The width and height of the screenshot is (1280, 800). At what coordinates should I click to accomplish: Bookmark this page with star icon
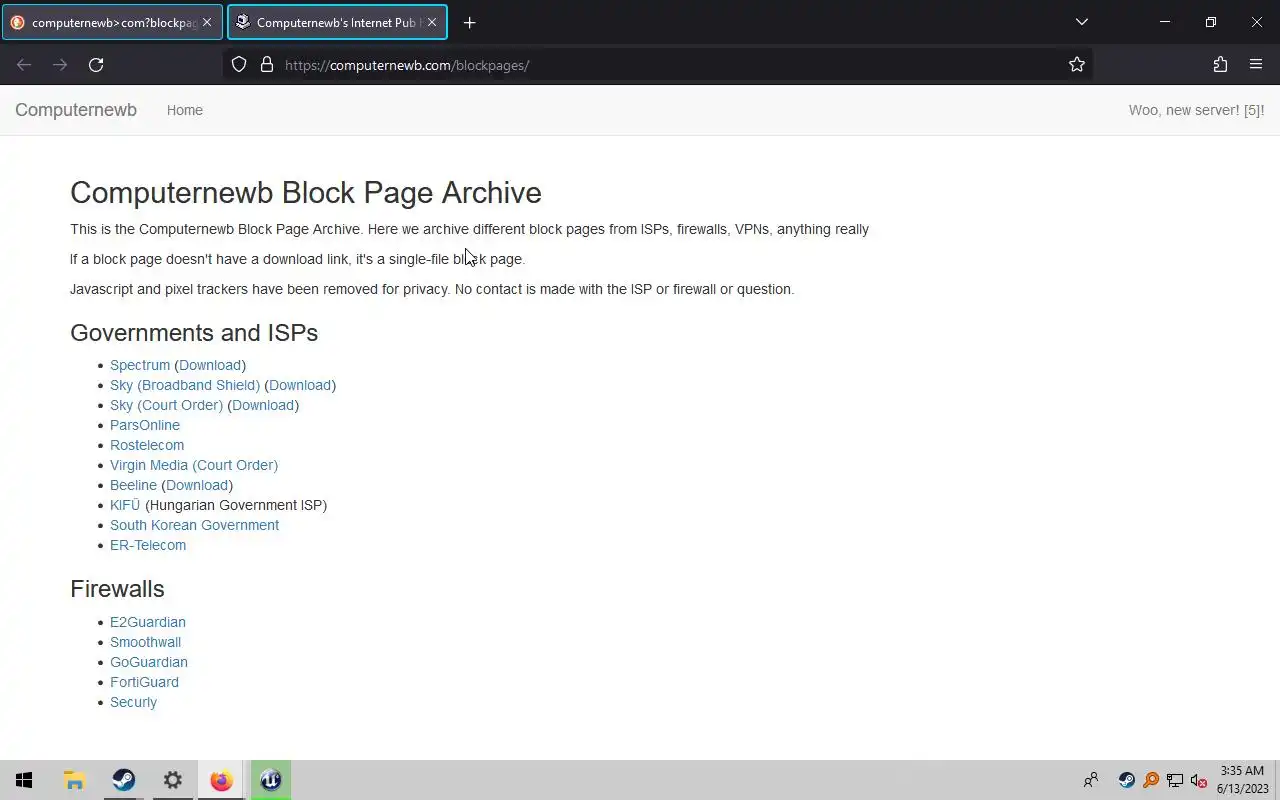[x=1077, y=65]
